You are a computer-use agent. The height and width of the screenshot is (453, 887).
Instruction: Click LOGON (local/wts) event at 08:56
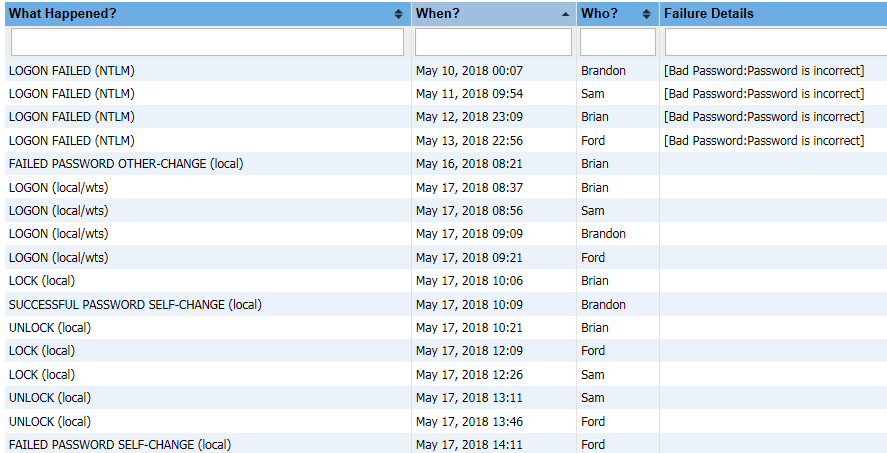[x=58, y=211]
